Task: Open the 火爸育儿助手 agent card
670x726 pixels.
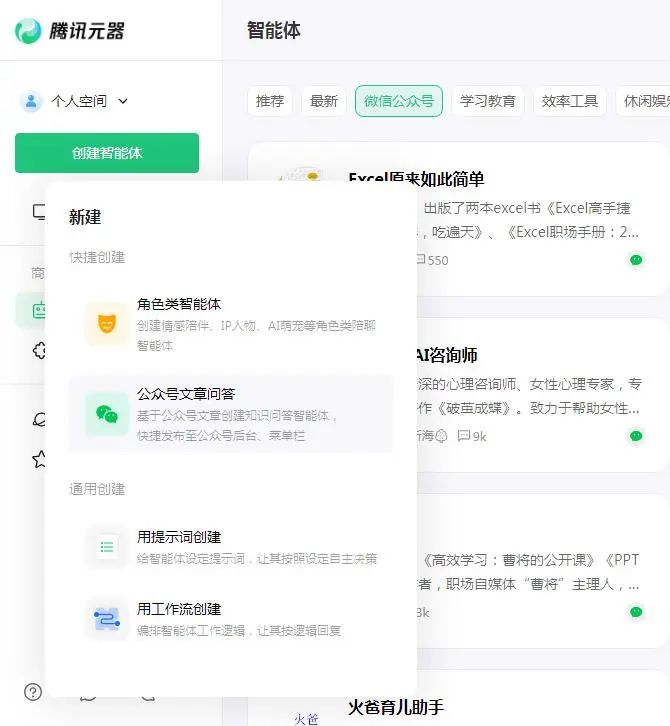Action: [396, 707]
